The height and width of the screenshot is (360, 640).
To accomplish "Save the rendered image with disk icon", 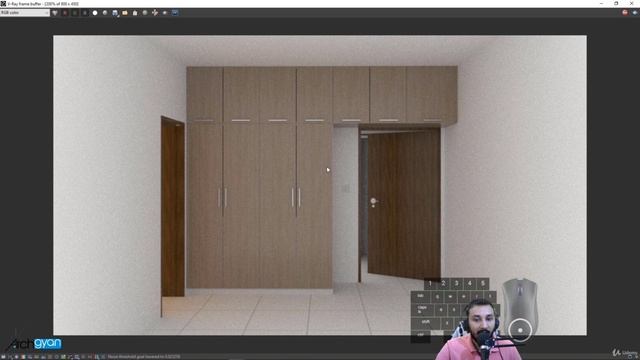I will (115, 13).
